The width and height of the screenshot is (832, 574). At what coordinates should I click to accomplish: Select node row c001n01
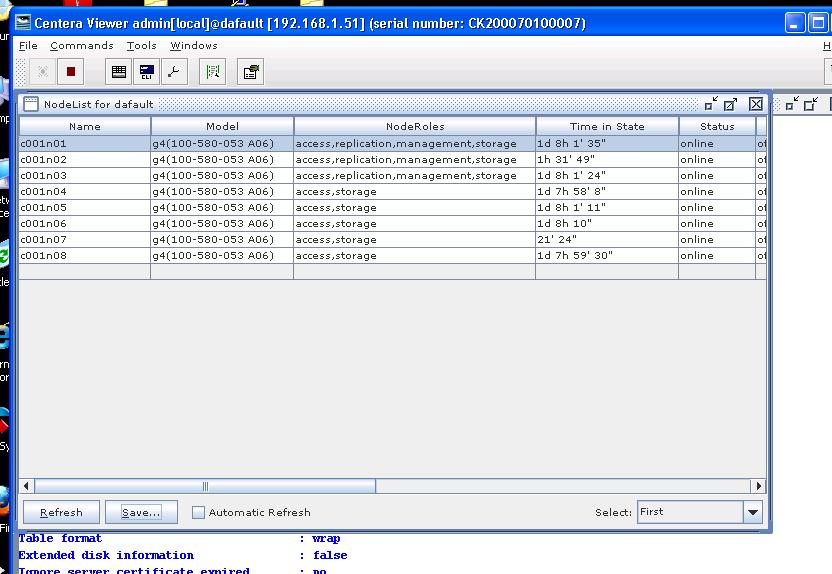pyautogui.click(x=393, y=143)
